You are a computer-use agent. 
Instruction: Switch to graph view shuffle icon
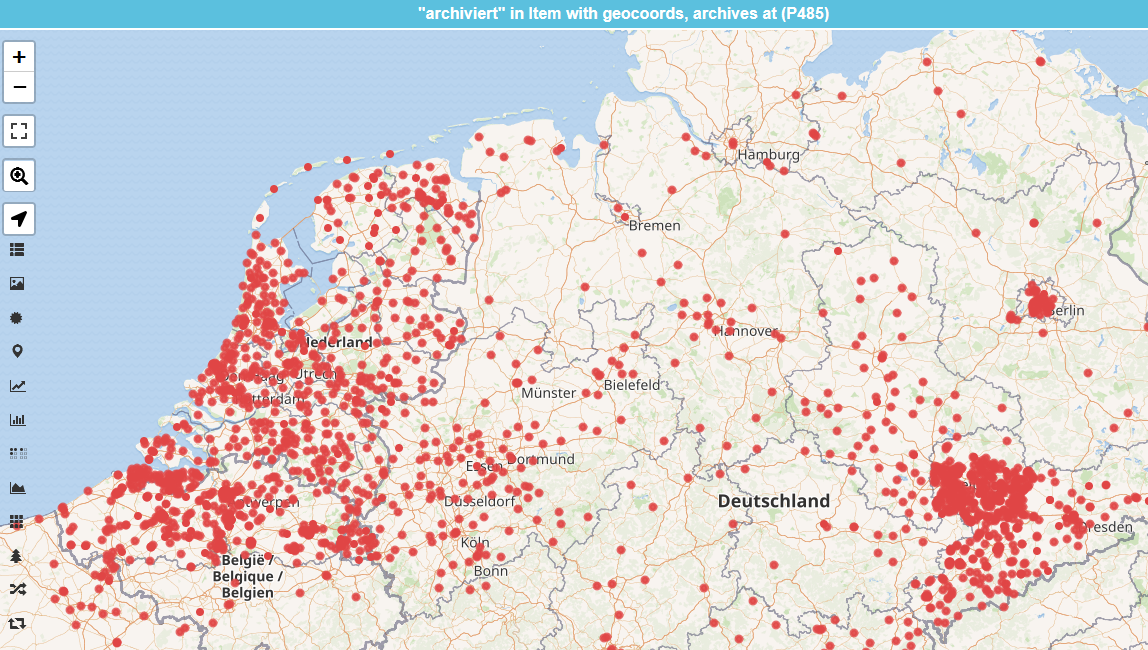[17, 589]
